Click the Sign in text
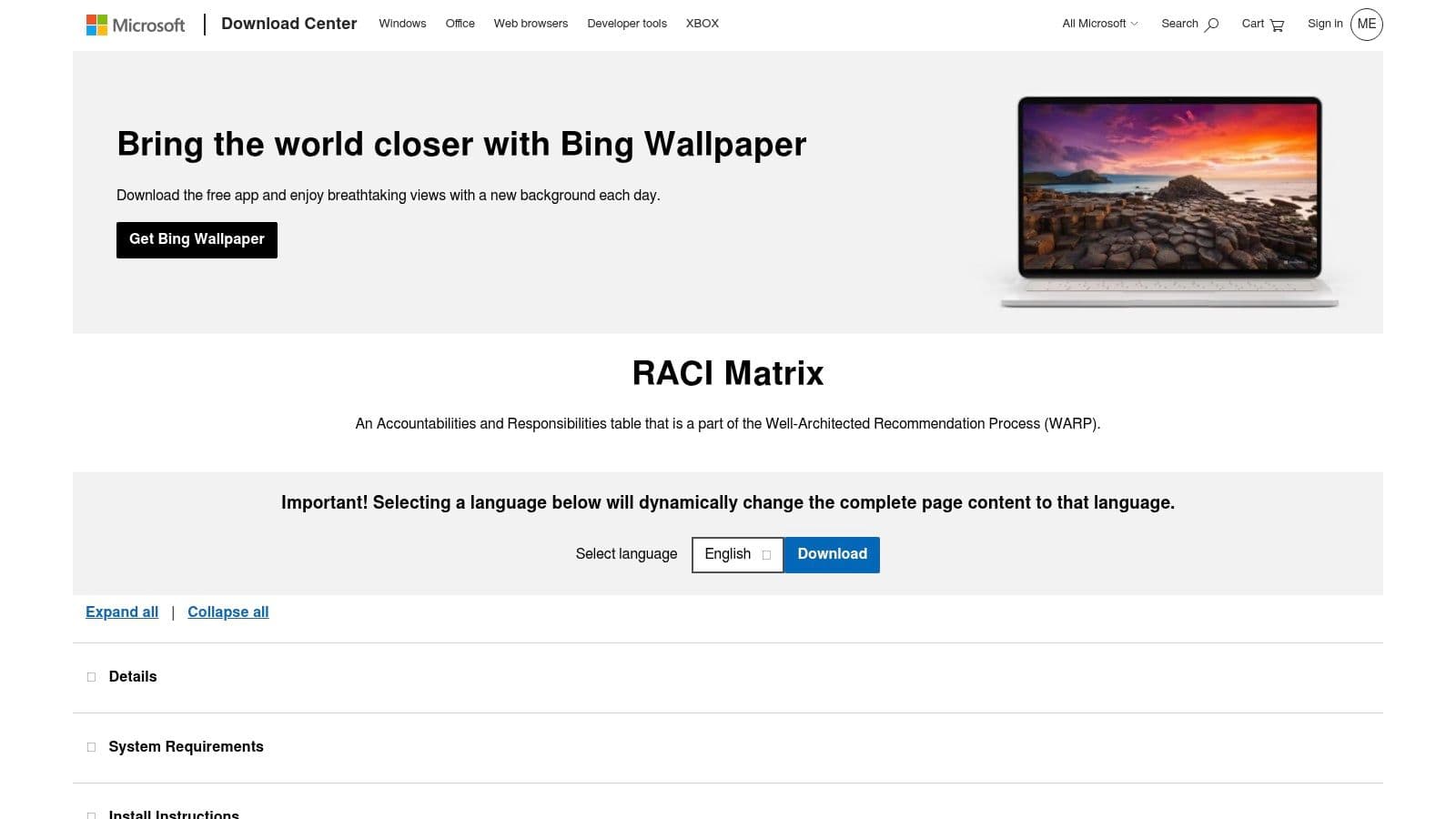This screenshot has width=1456, height=819. click(1325, 24)
